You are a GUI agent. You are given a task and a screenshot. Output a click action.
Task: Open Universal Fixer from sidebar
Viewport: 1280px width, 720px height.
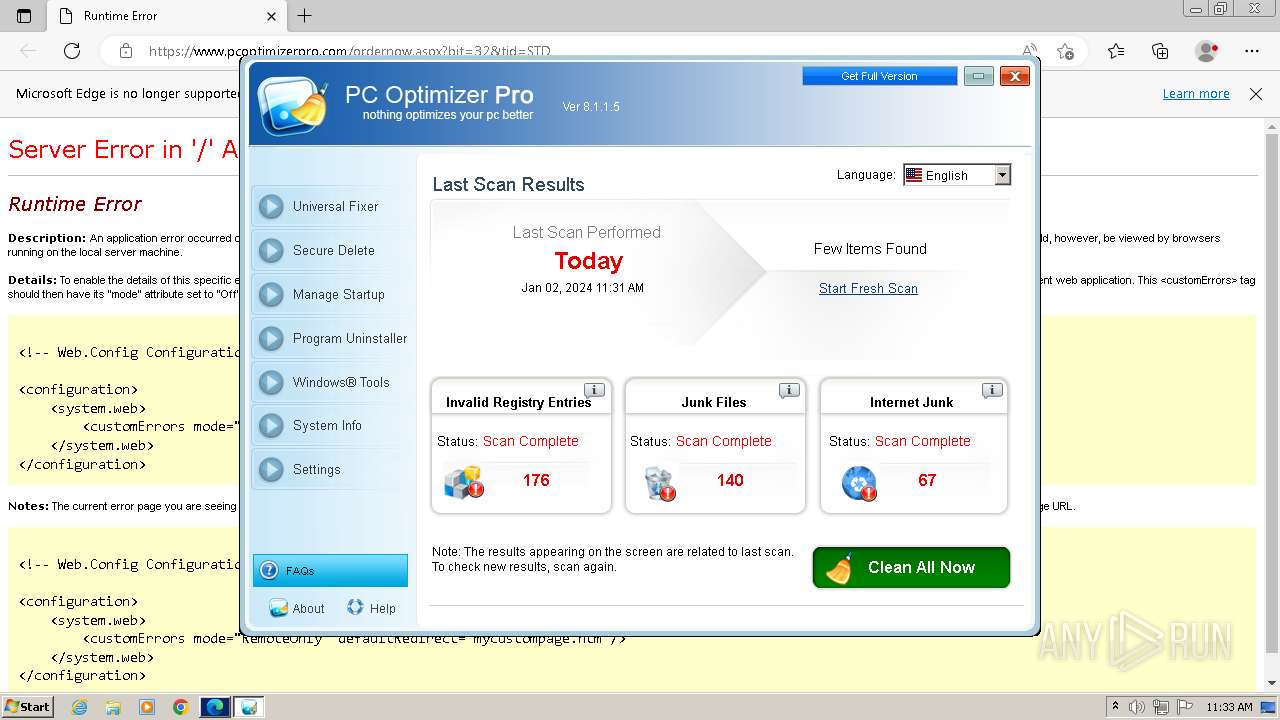[x=331, y=206]
